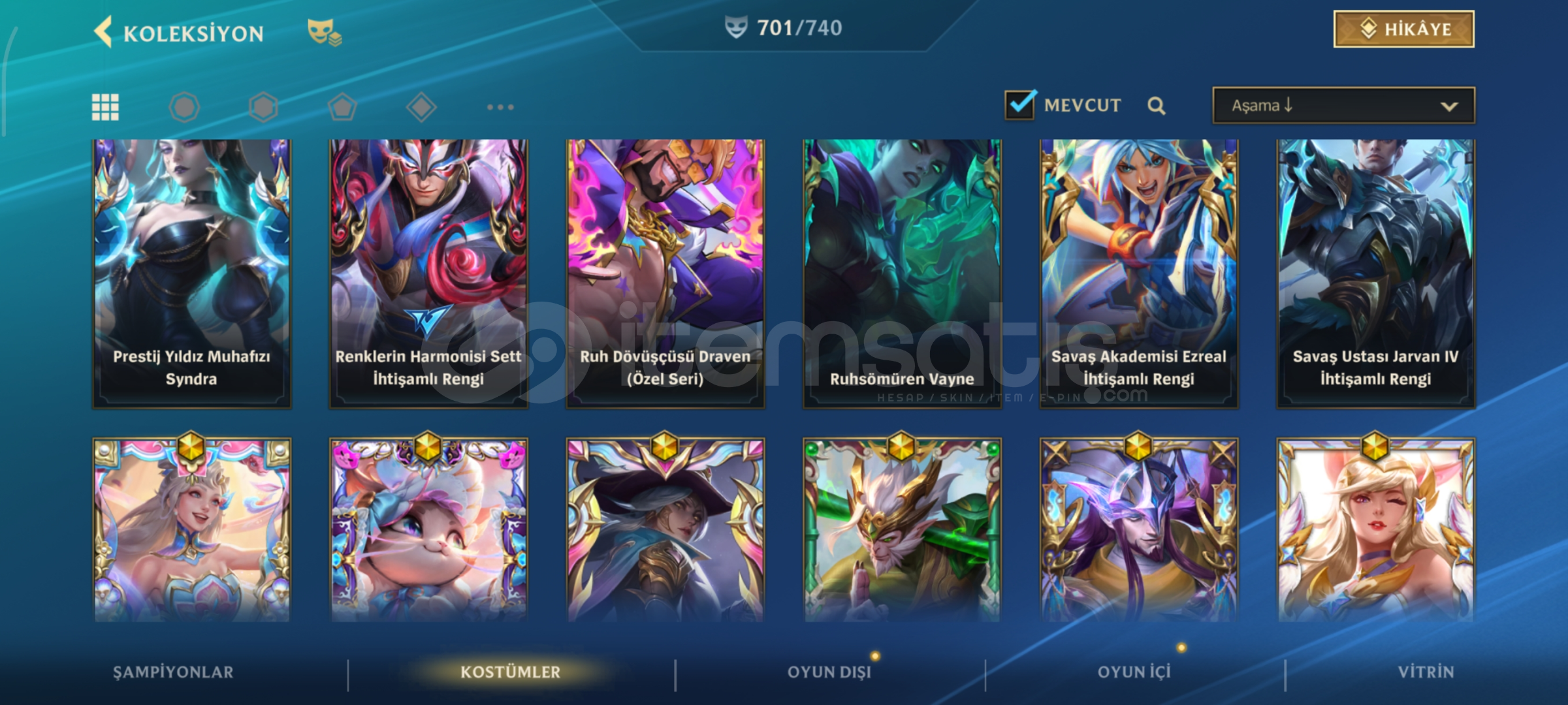The height and width of the screenshot is (705, 1568).
Task: Expand the Aşama sort dropdown
Action: [1343, 106]
